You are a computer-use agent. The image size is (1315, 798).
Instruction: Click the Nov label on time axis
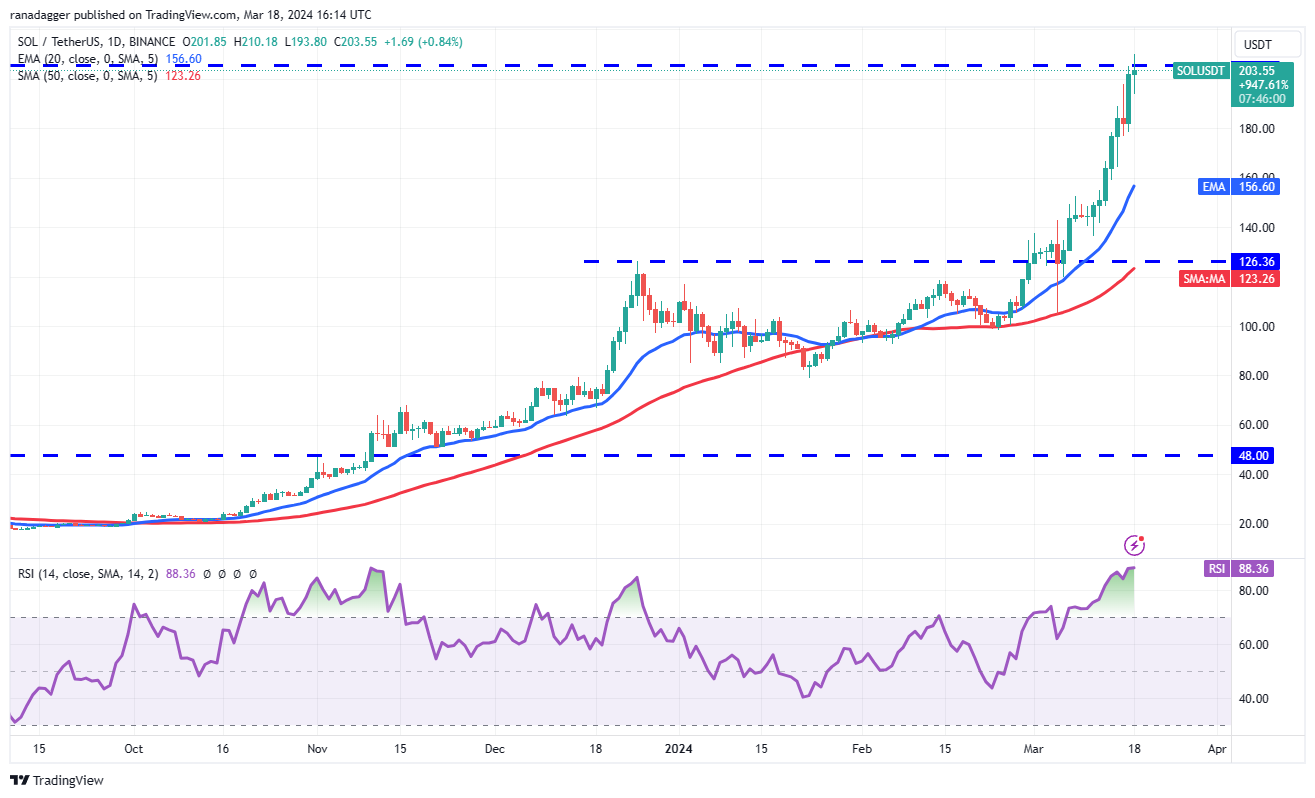pos(317,748)
